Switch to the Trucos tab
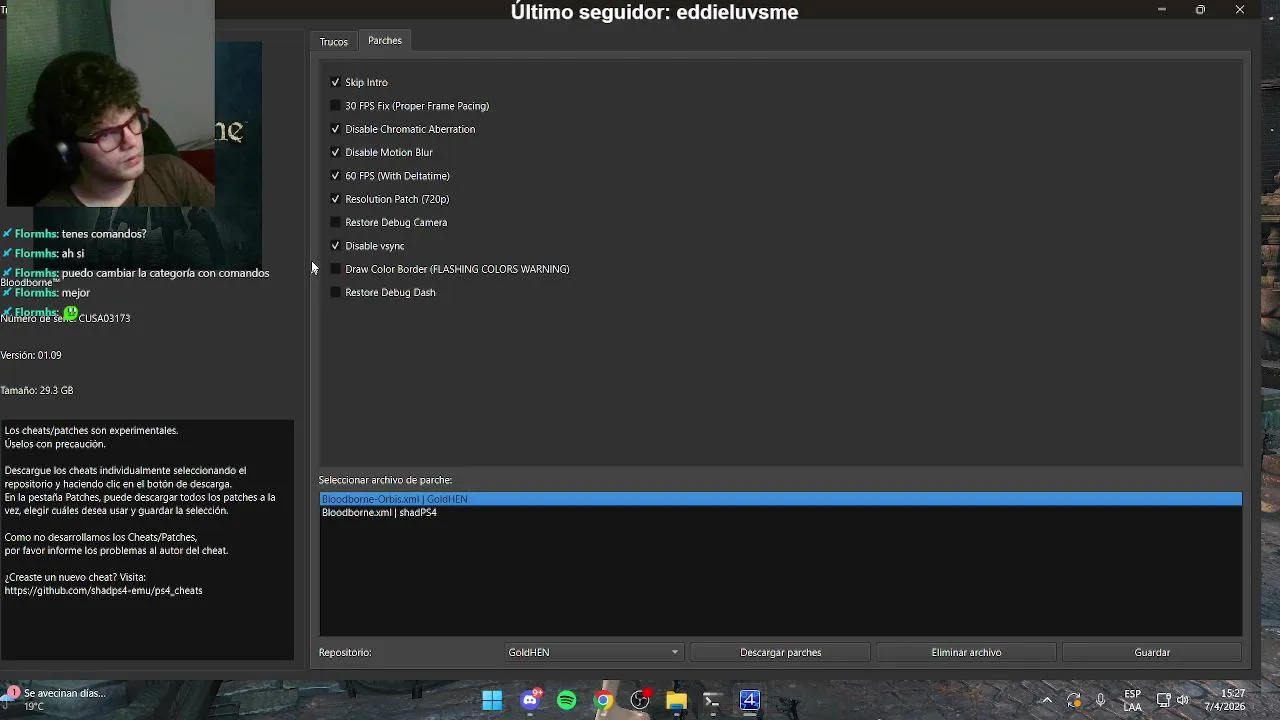This screenshot has height=720, width=1280. coord(334,42)
